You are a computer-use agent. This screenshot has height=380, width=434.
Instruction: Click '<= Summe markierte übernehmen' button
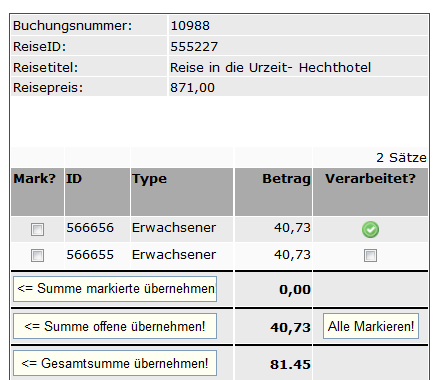point(115,289)
